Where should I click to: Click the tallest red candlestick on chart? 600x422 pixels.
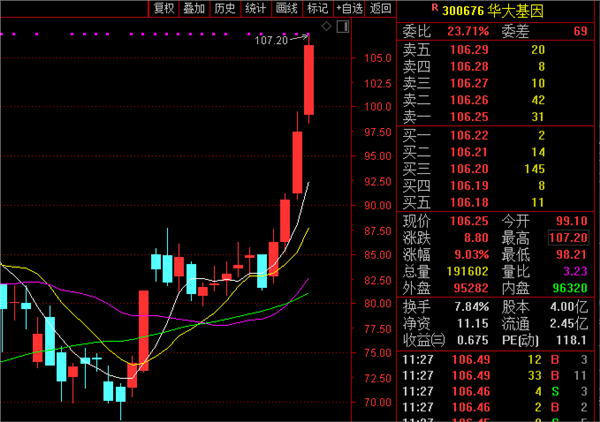309,80
